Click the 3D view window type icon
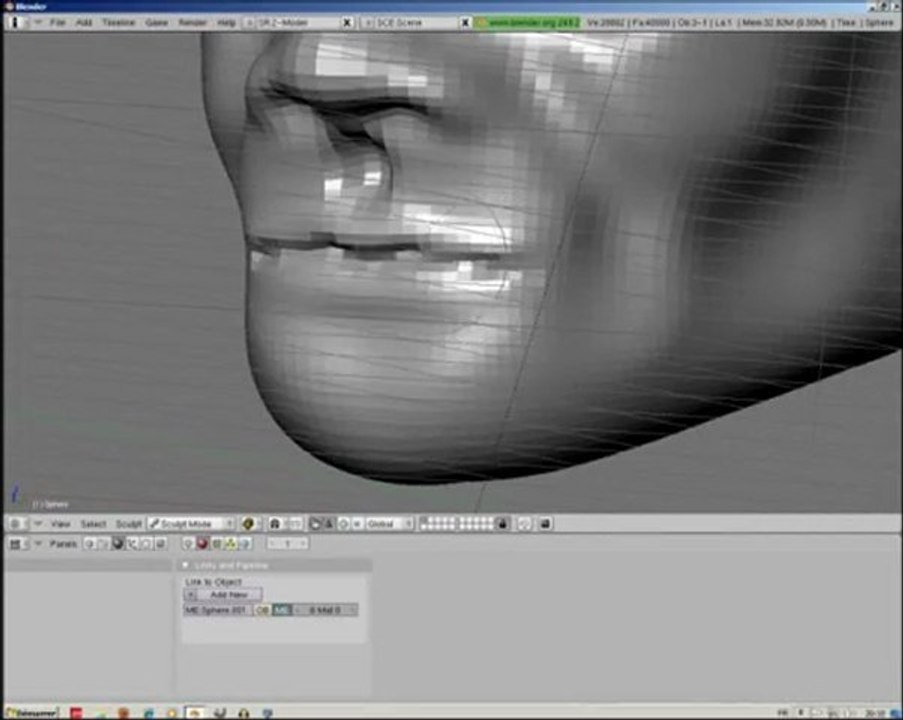Image resolution: width=903 pixels, height=720 pixels. click(x=16, y=524)
